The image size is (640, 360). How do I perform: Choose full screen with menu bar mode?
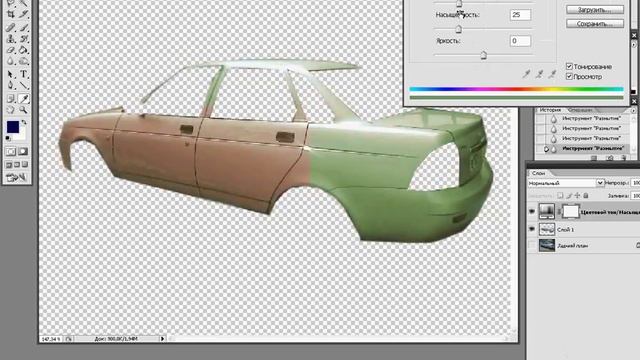point(17,164)
